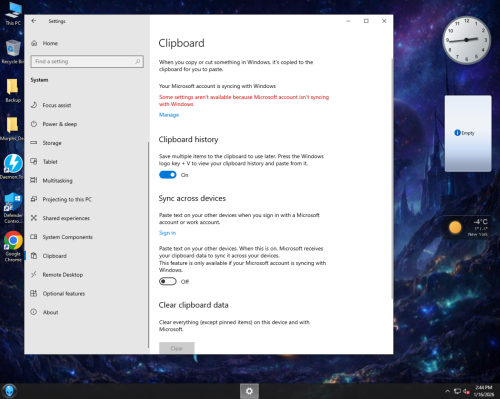Click the weather gadget showing -4°C
Viewport: 500px width, 399px height.
click(468, 227)
